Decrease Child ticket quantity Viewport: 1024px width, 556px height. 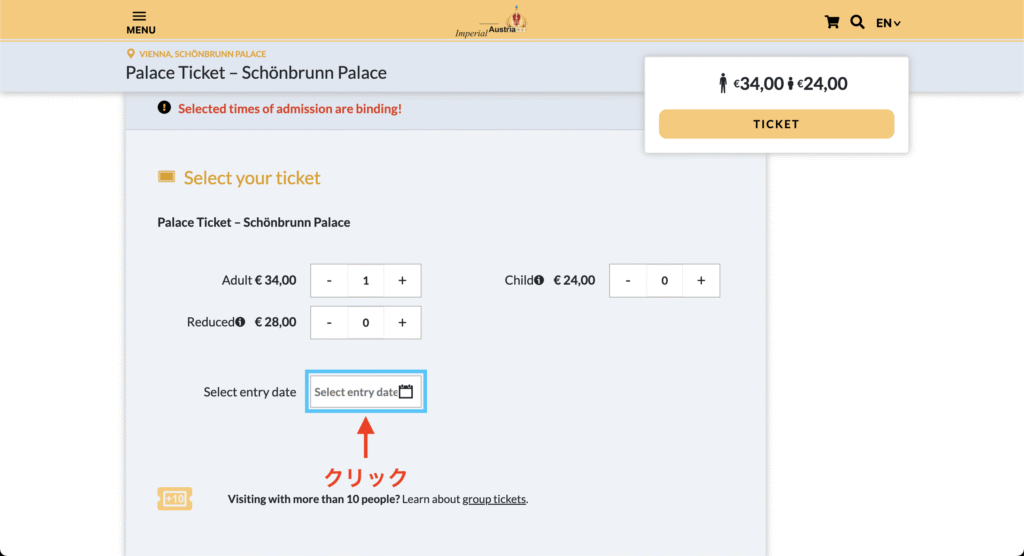pyautogui.click(x=628, y=280)
